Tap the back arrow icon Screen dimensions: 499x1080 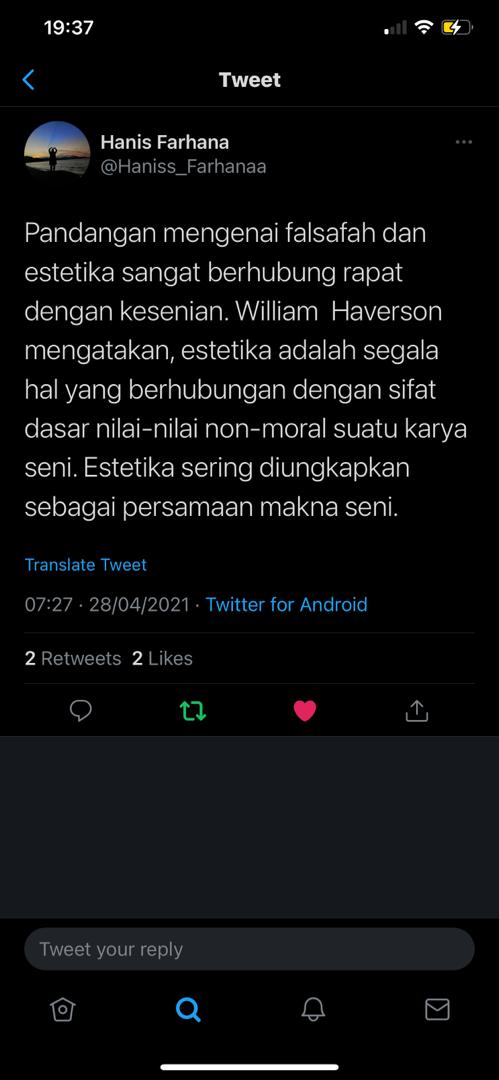tap(28, 80)
